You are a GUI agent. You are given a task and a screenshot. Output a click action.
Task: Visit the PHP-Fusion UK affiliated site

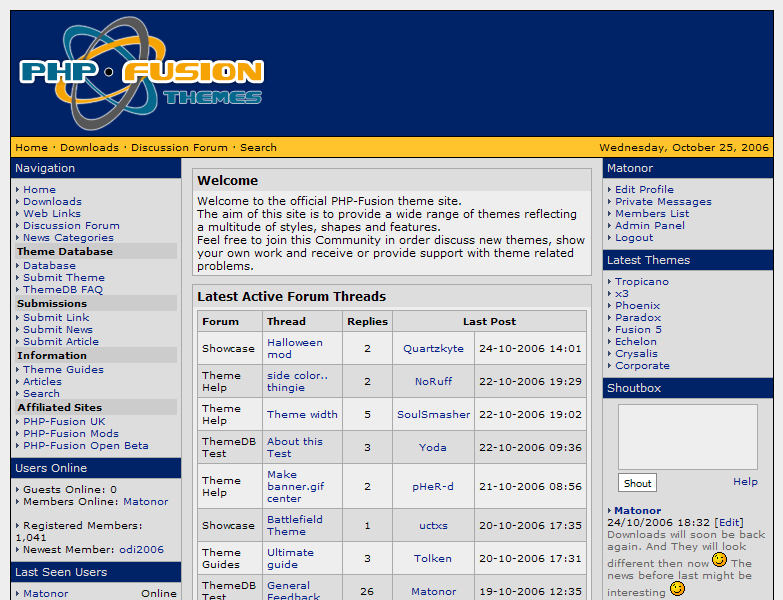(64, 421)
